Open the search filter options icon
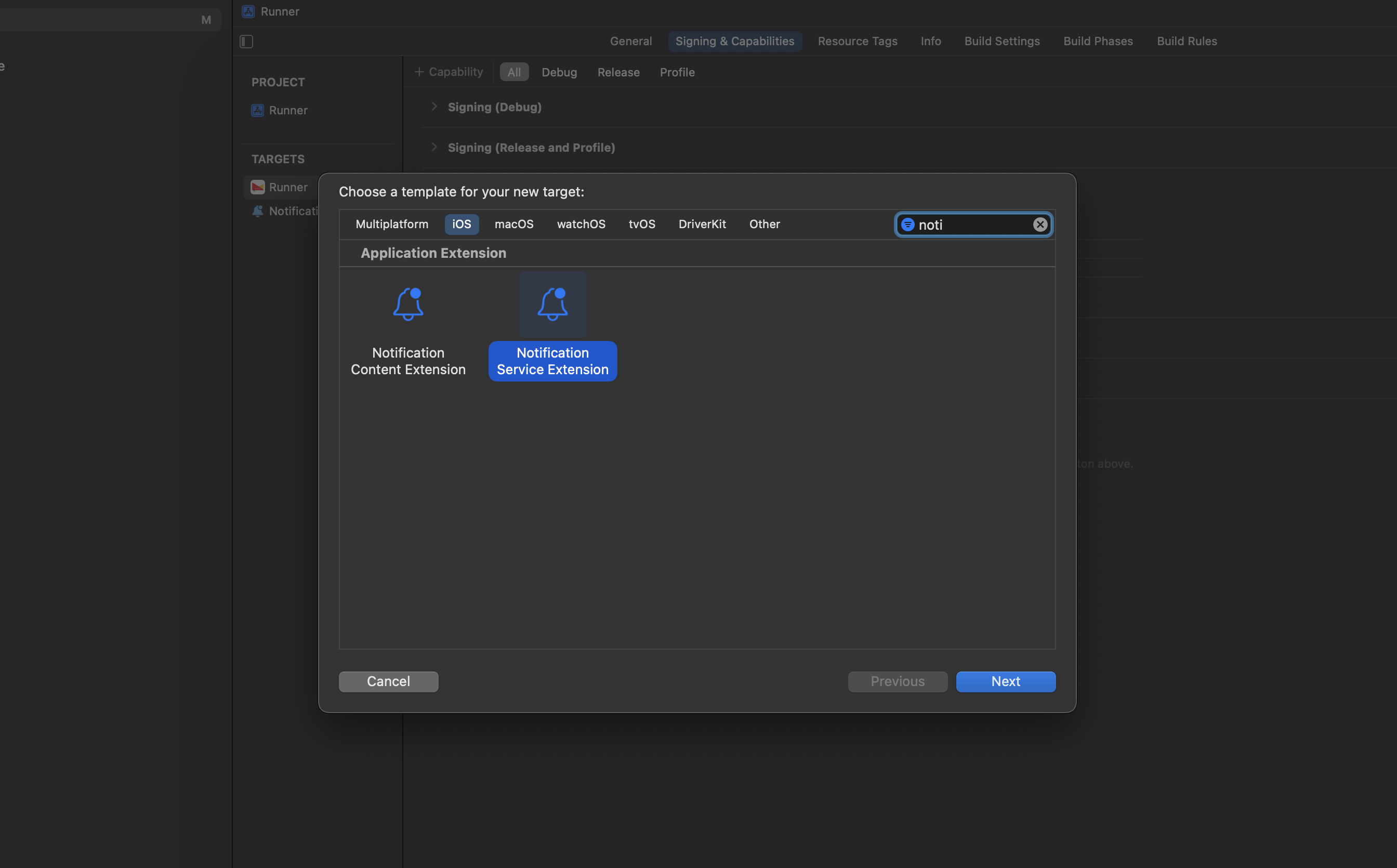The height and width of the screenshot is (868, 1397). 907,225
